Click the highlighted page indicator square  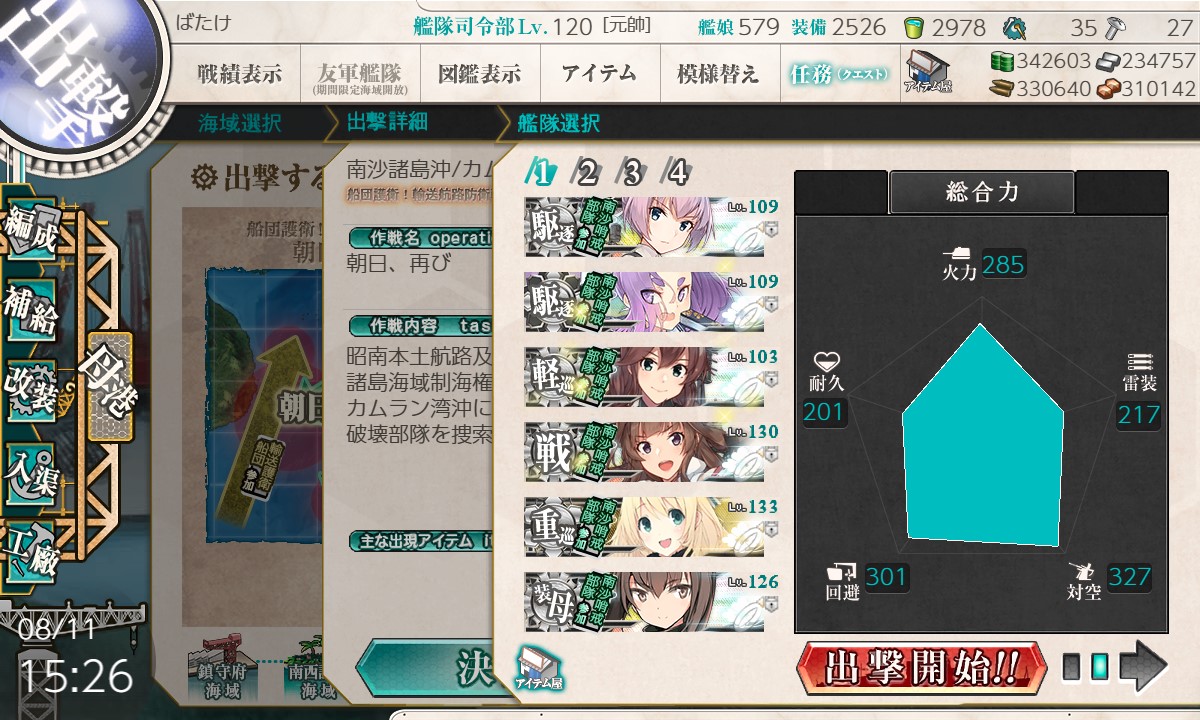point(1098,667)
